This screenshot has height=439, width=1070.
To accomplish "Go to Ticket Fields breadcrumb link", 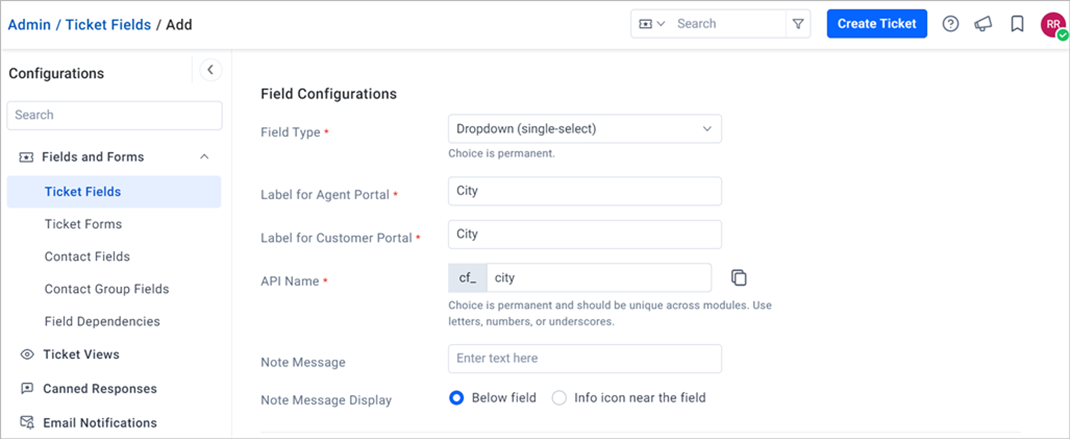I will (109, 25).
